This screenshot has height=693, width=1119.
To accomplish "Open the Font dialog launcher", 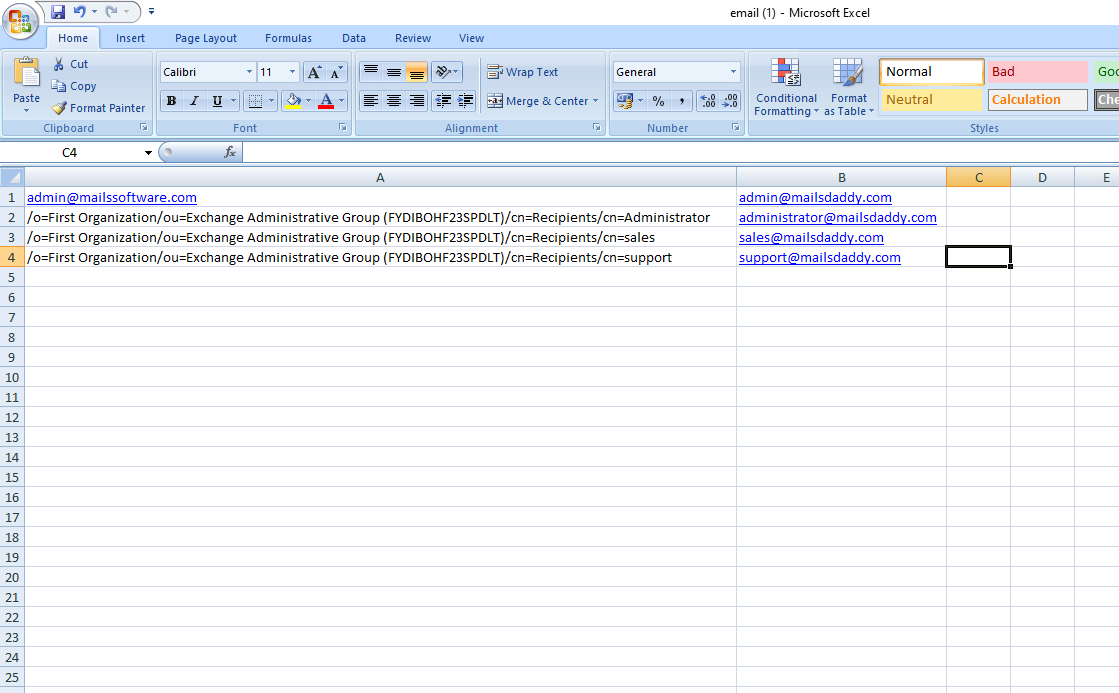I will click(343, 128).
